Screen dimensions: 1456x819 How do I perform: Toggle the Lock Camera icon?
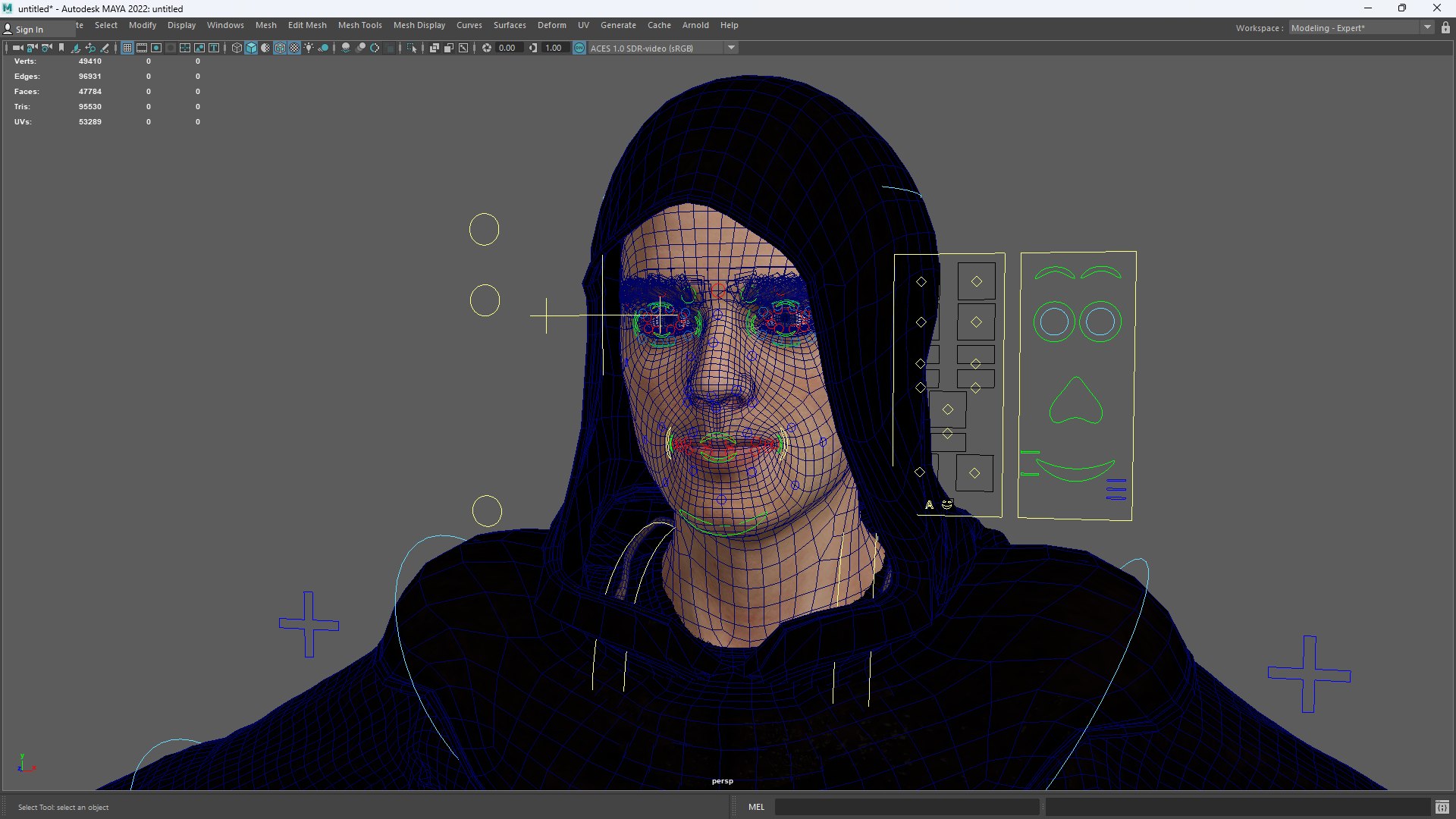click(32, 48)
